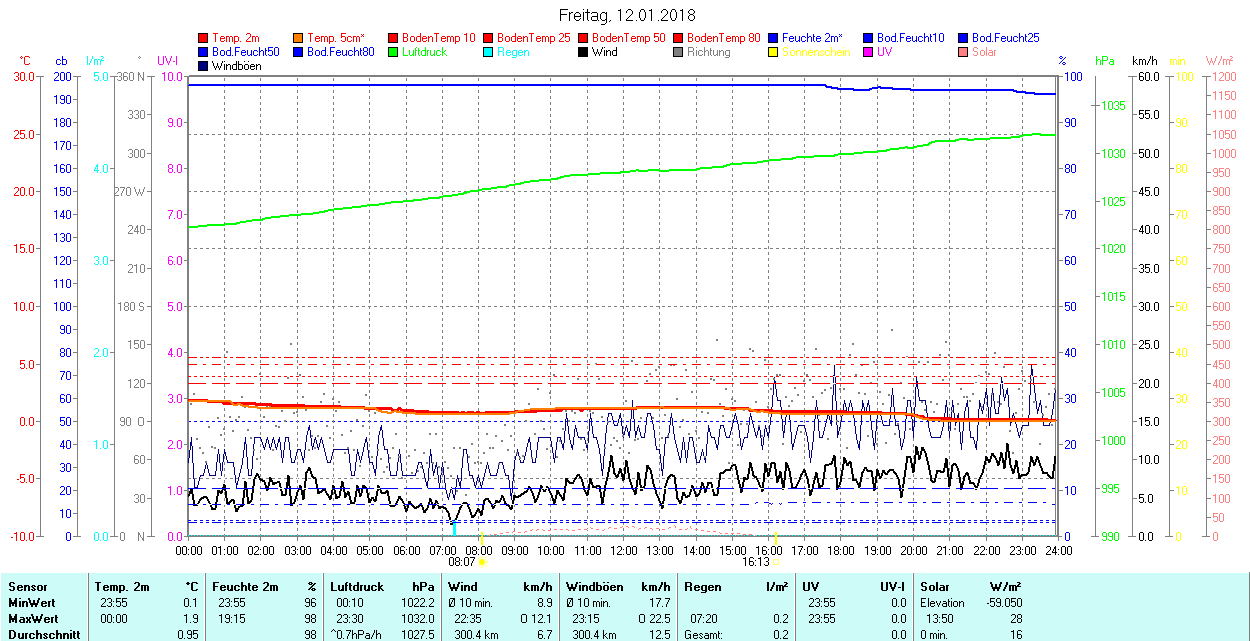Click the 12:00 mark on time axis
1250x641 pixels.
click(x=623, y=550)
